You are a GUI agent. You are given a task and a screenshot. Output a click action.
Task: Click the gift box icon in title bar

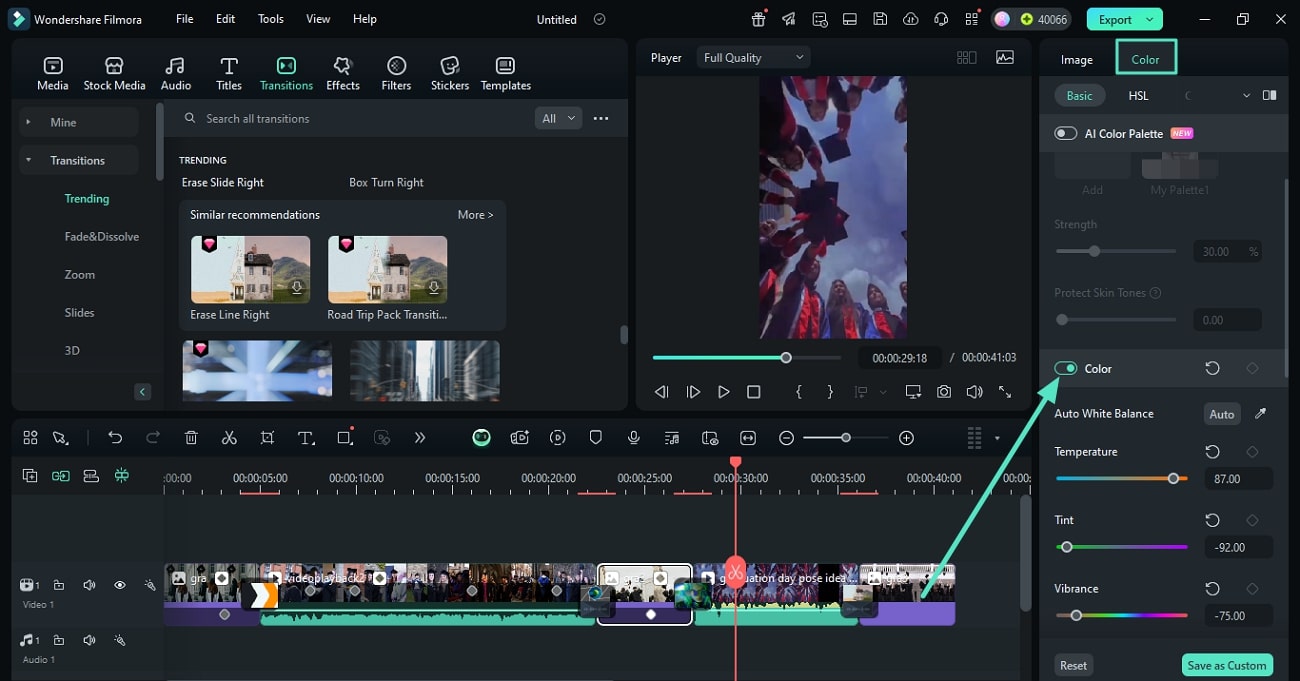click(759, 19)
